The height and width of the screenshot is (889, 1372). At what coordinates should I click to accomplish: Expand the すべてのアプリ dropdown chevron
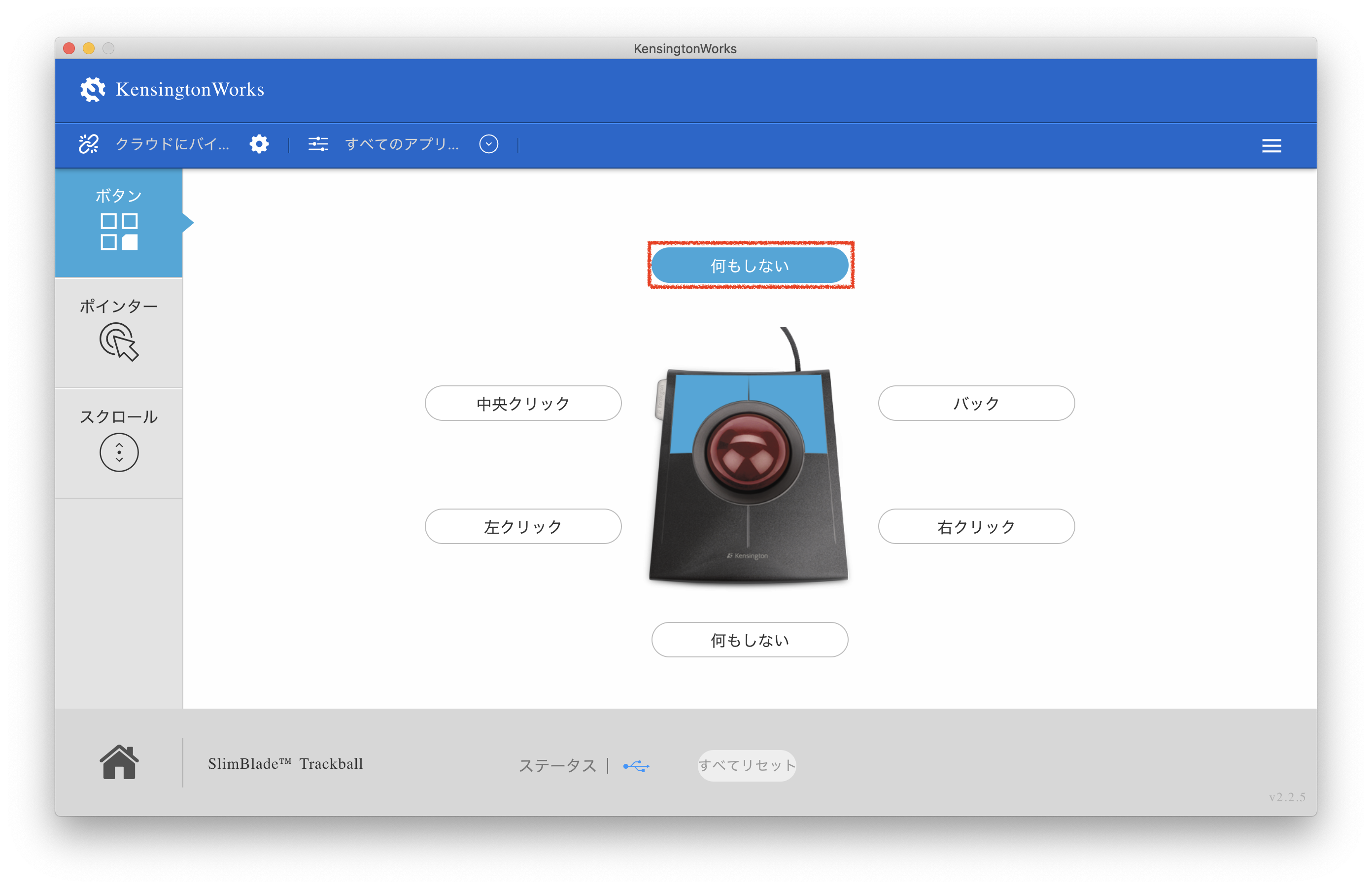click(489, 144)
